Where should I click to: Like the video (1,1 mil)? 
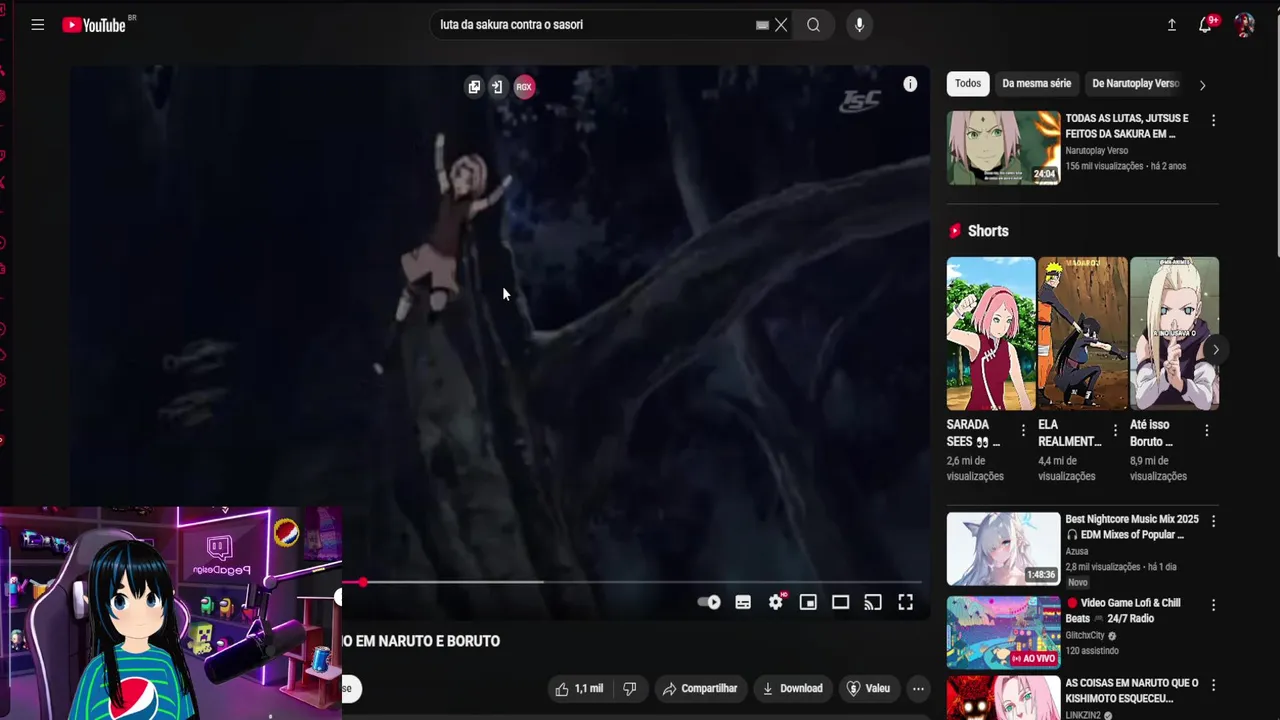pyautogui.click(x=579, y=688)
